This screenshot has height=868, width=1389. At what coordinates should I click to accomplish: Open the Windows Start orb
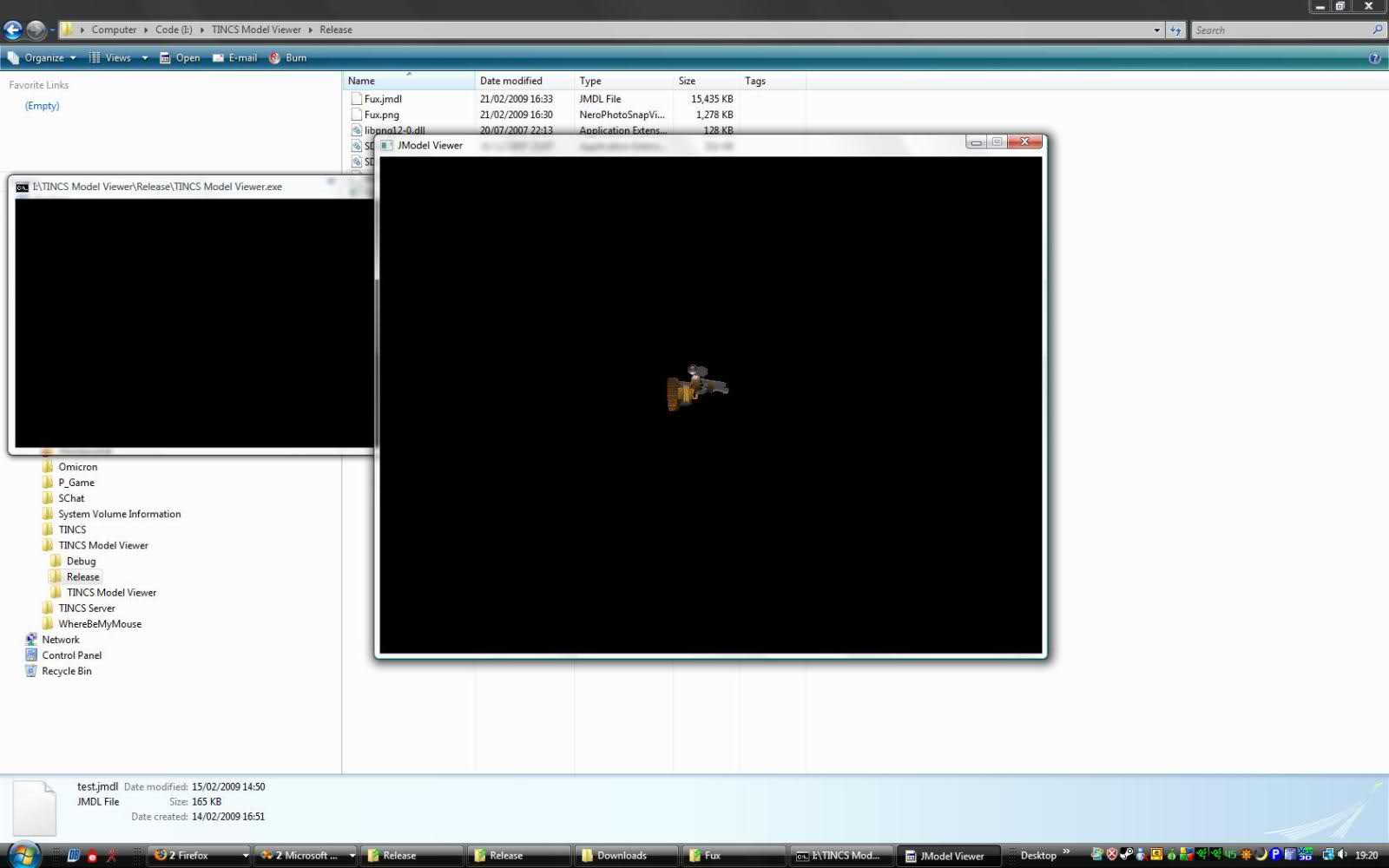tap(23, 855)
